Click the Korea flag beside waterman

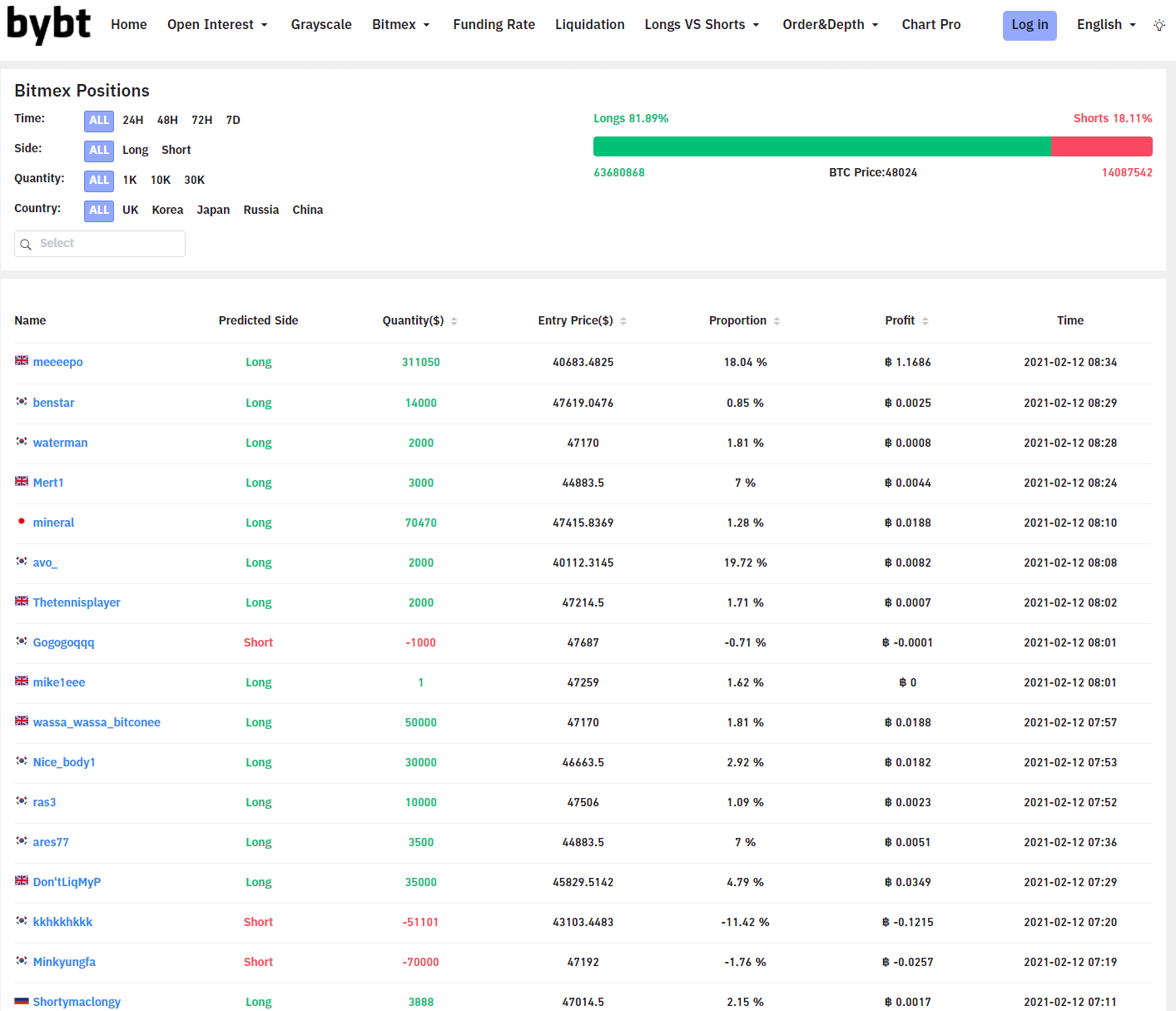pos(22,441)
